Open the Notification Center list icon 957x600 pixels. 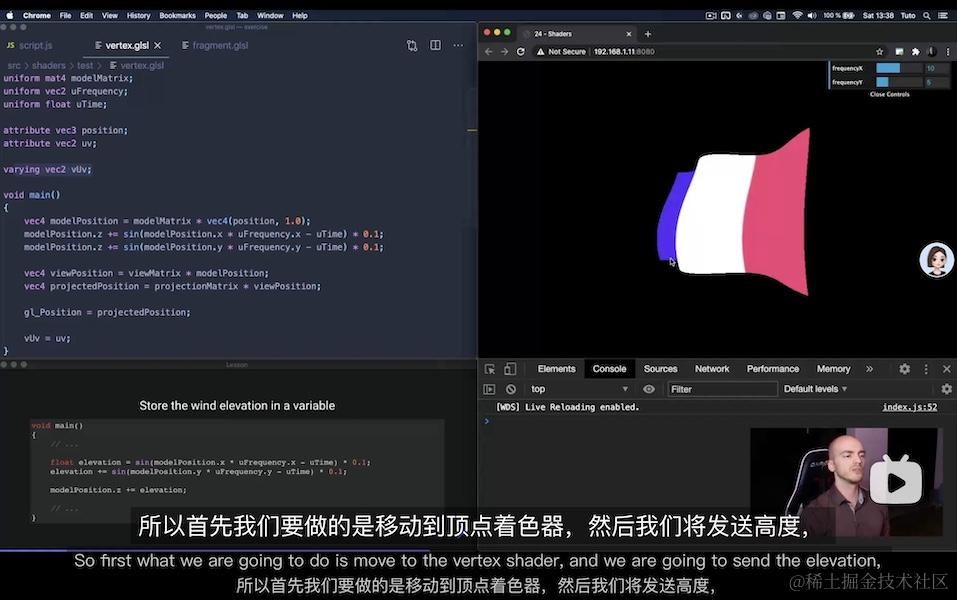944,15
